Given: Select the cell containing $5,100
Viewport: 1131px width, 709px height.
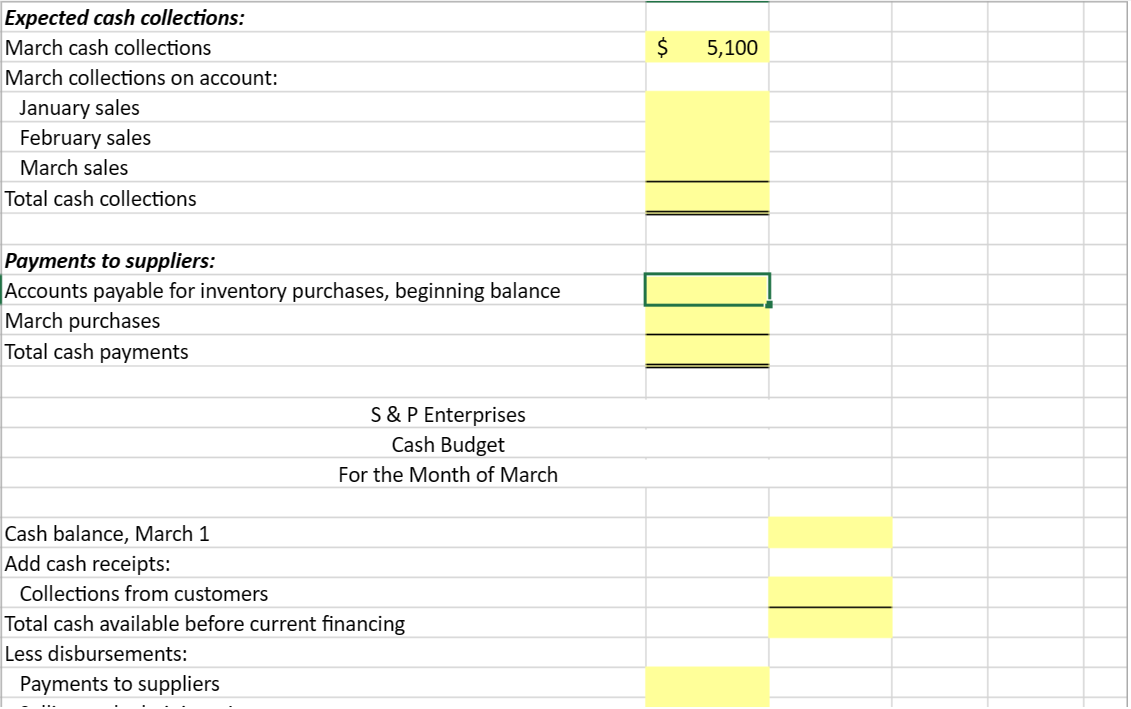Looking at the screenshot, I should 707,47.
